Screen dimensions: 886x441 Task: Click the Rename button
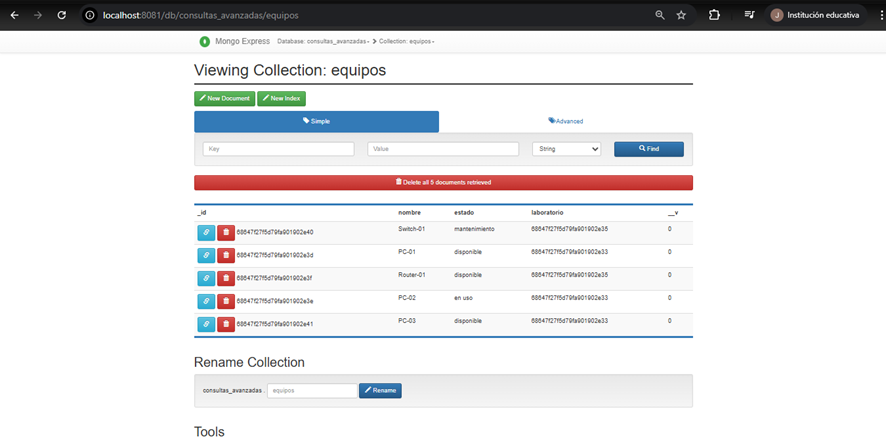pyautogui.click(x=380, y=391)
